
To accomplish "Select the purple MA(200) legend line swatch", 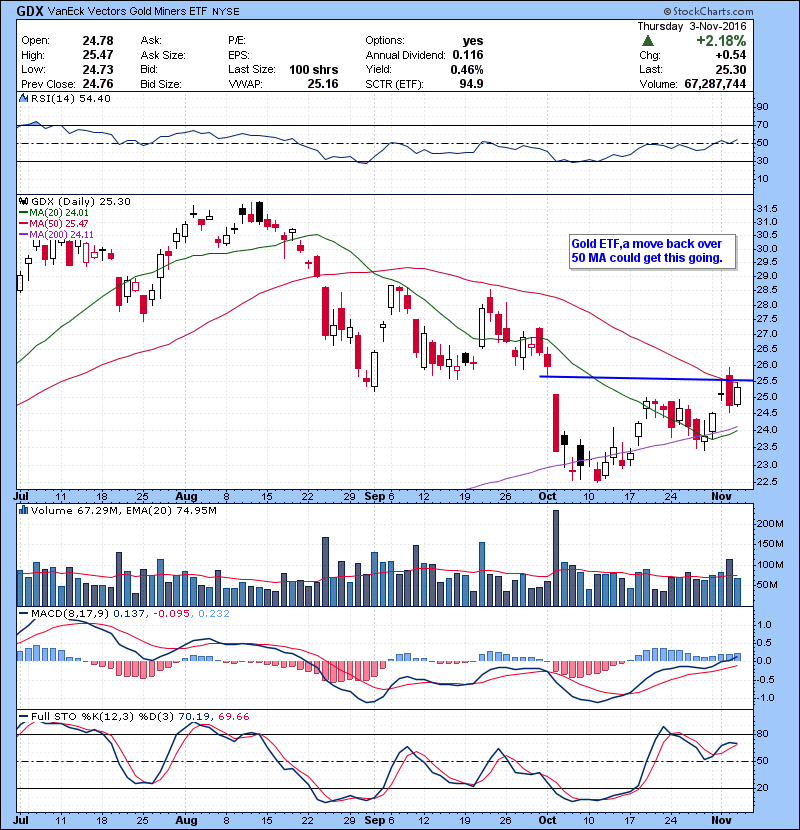I will pos(24,234).
